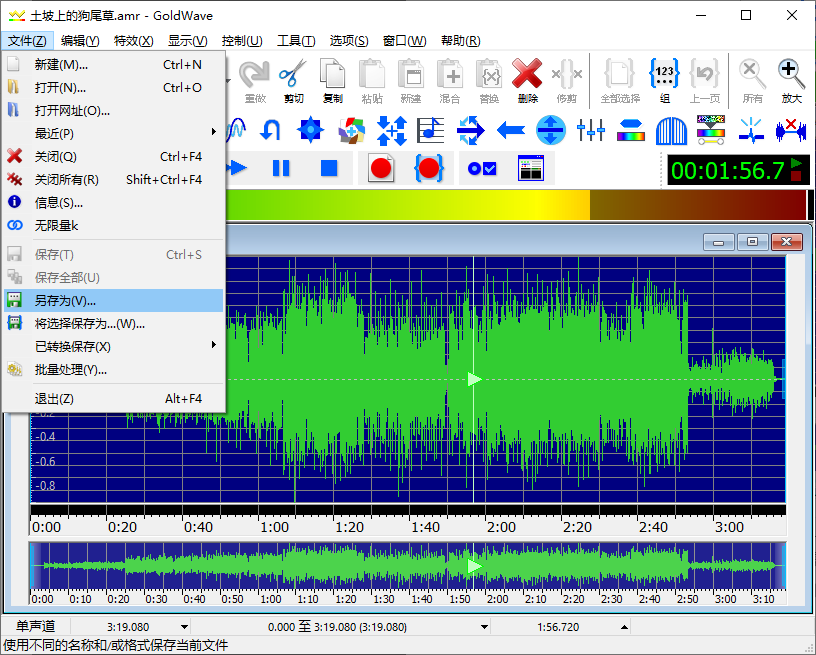Click the control properties checkmark icon
The image size is (816, 655).
point(483,168)
